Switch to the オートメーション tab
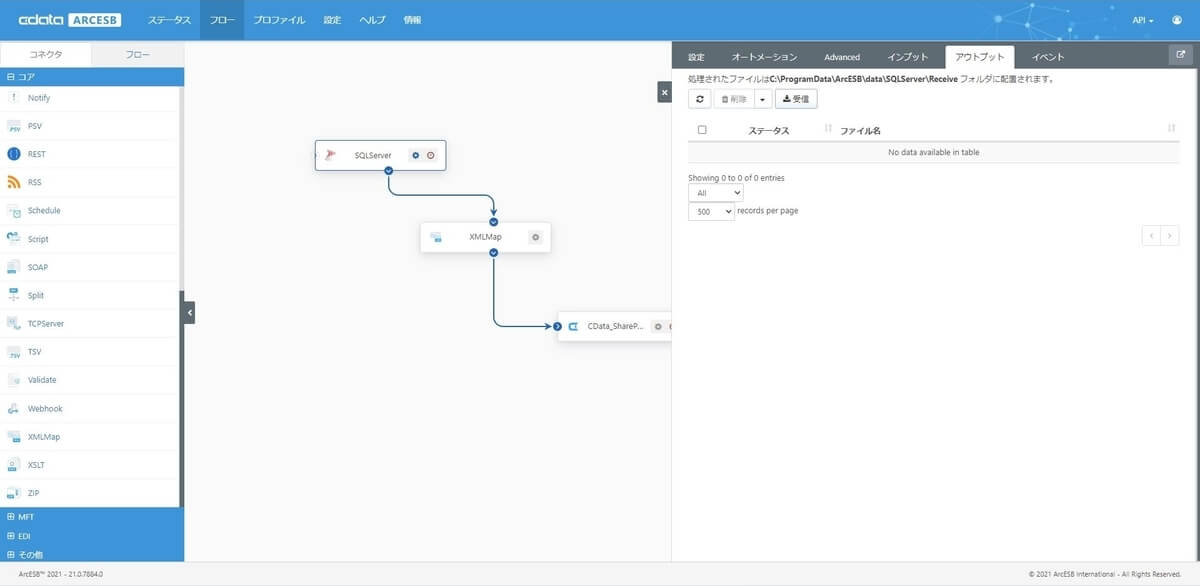 coord(764,57)
